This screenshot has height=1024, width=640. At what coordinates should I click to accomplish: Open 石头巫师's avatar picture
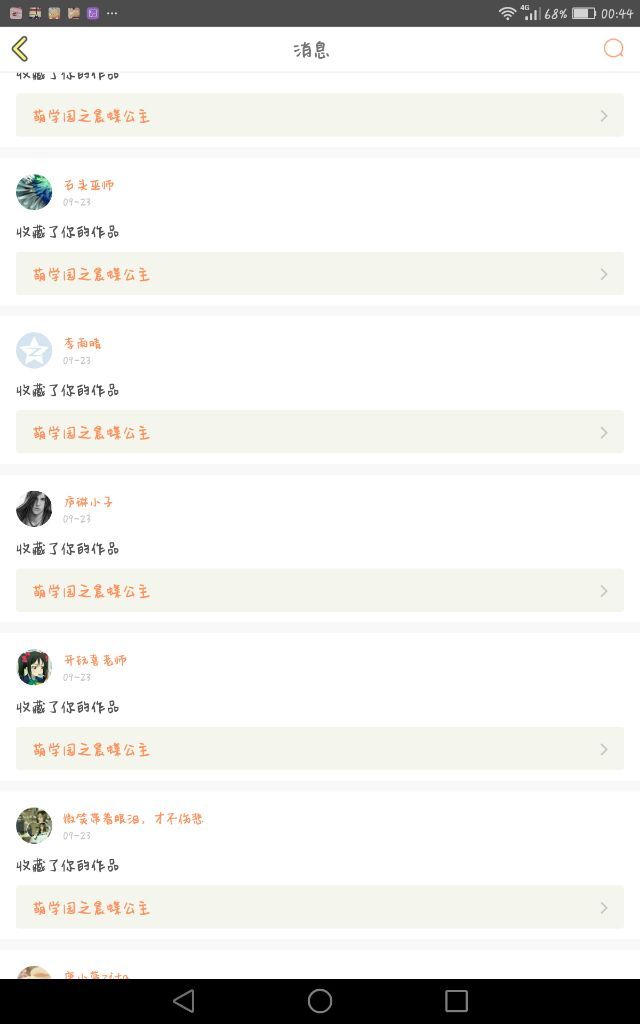click(34, 192)
